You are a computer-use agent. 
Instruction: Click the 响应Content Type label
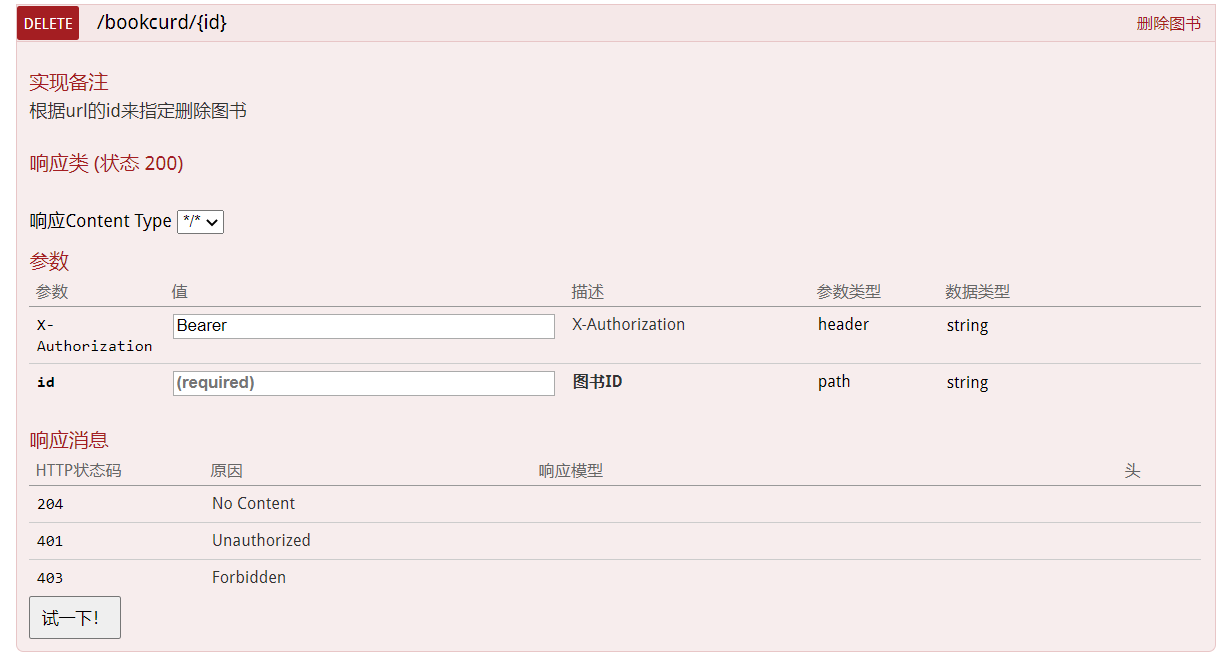click(101, 221)
